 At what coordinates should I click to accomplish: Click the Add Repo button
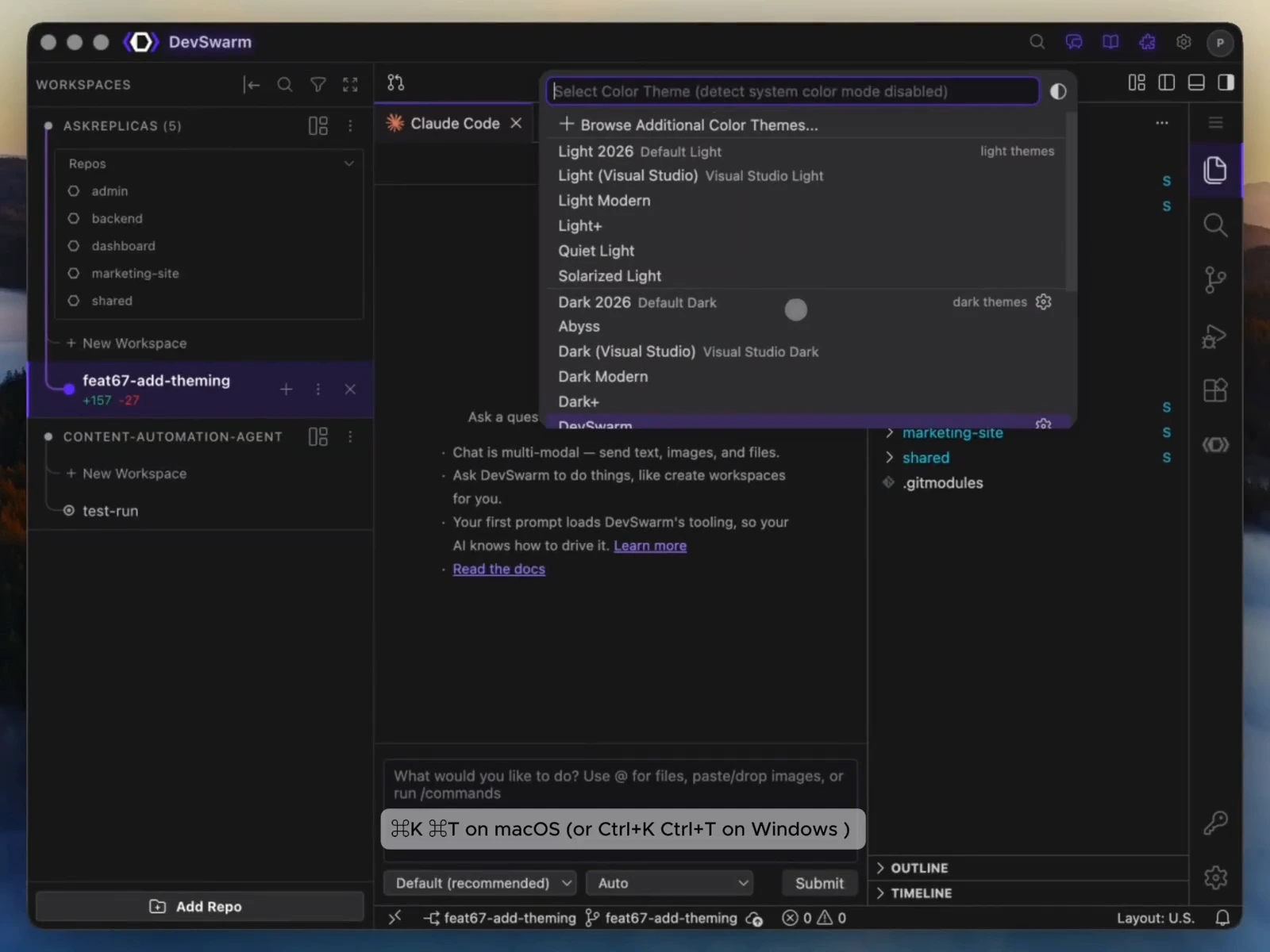coord(200,907)
